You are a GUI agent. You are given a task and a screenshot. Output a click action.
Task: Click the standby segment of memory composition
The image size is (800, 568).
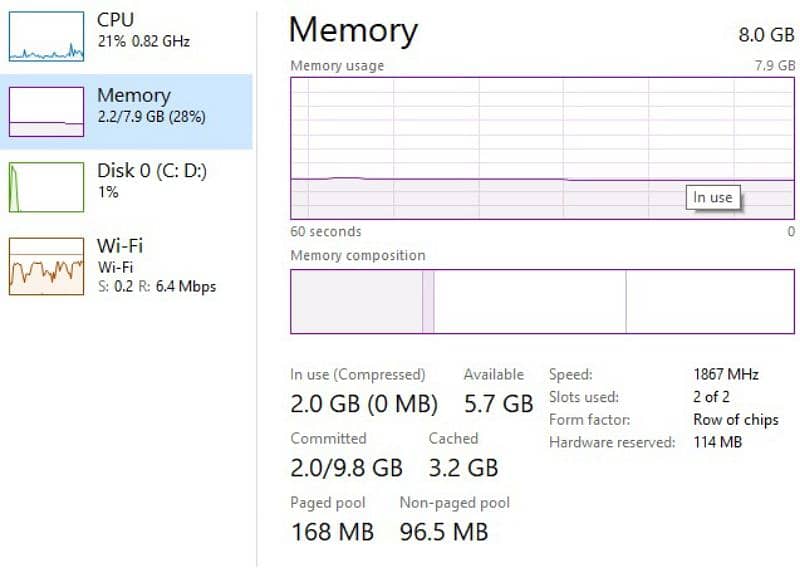coord(530,301)
